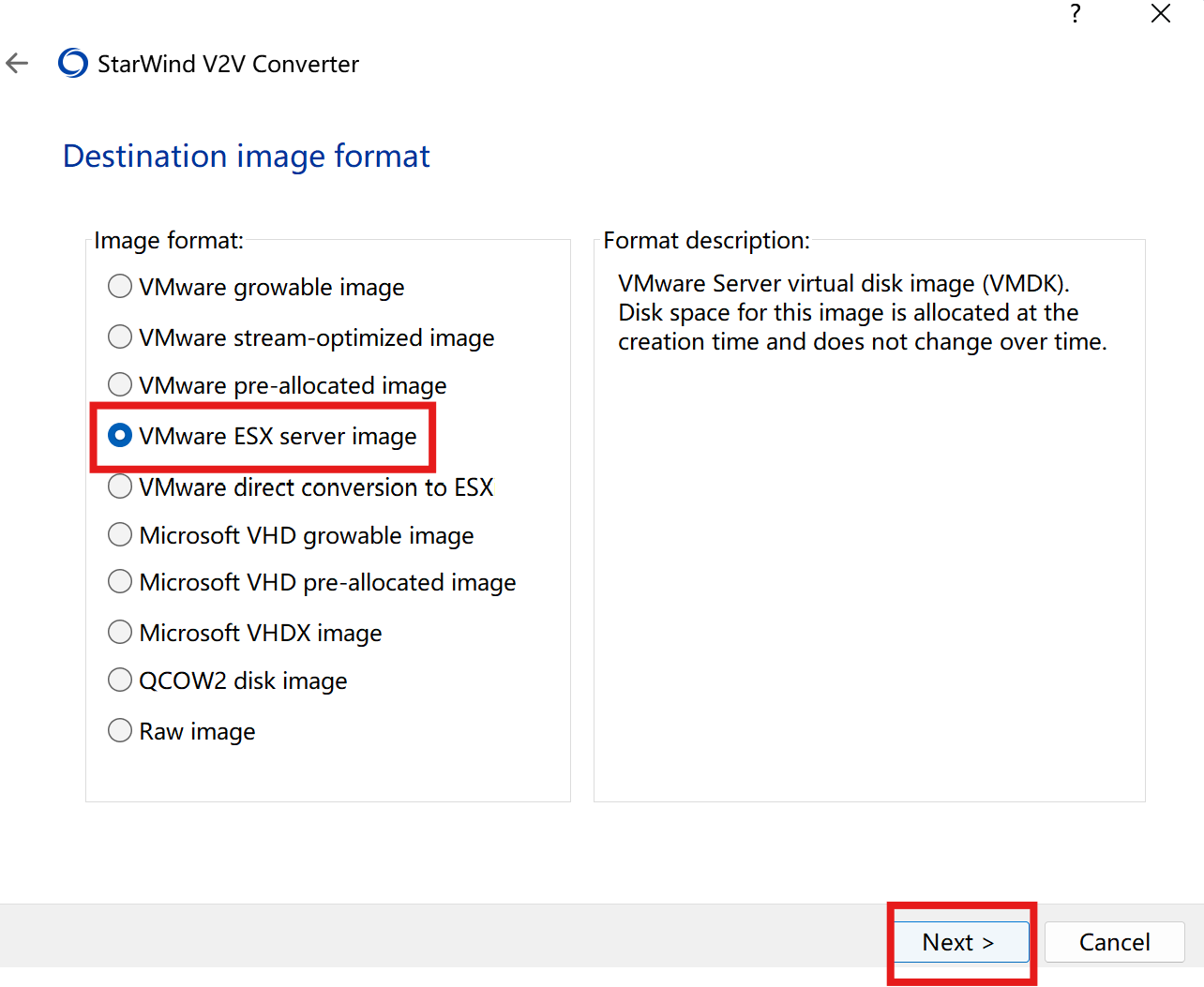Click the Next button

[x=961, y=942]
